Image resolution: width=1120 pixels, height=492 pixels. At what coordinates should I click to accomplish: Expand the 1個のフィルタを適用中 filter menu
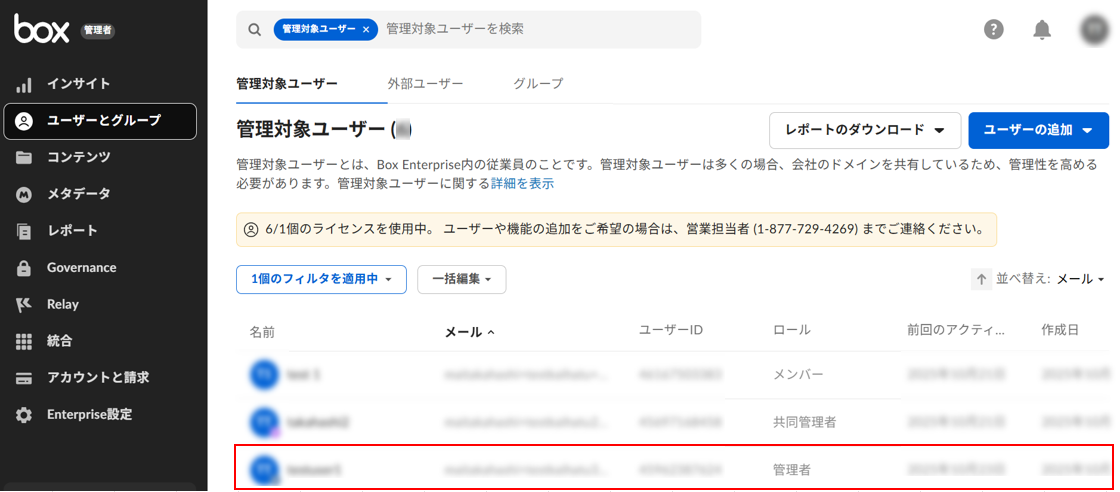321,279
